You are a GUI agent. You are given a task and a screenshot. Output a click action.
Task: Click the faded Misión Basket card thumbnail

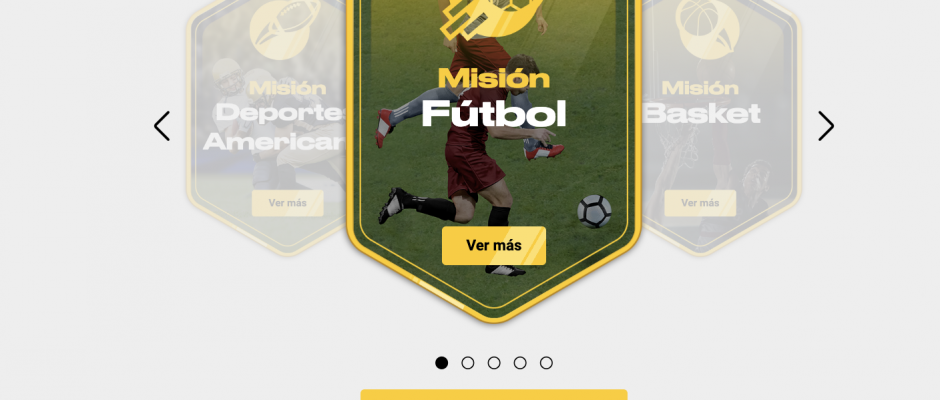721,126
